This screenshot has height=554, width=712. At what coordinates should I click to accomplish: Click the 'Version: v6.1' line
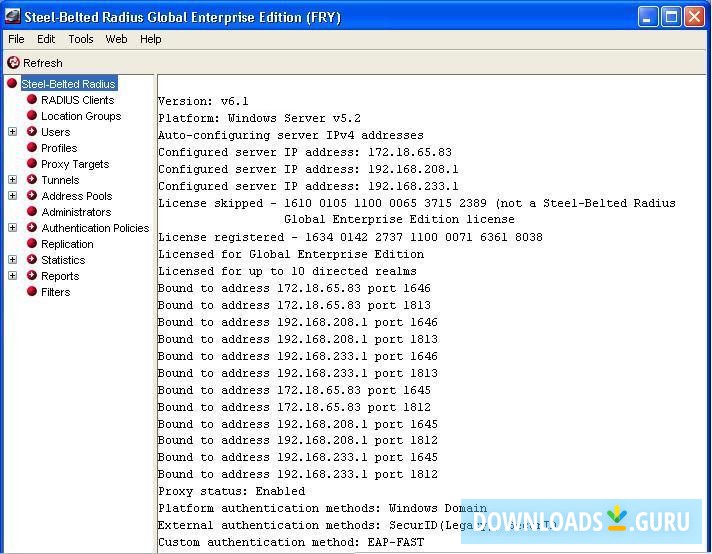coord(203,101)
